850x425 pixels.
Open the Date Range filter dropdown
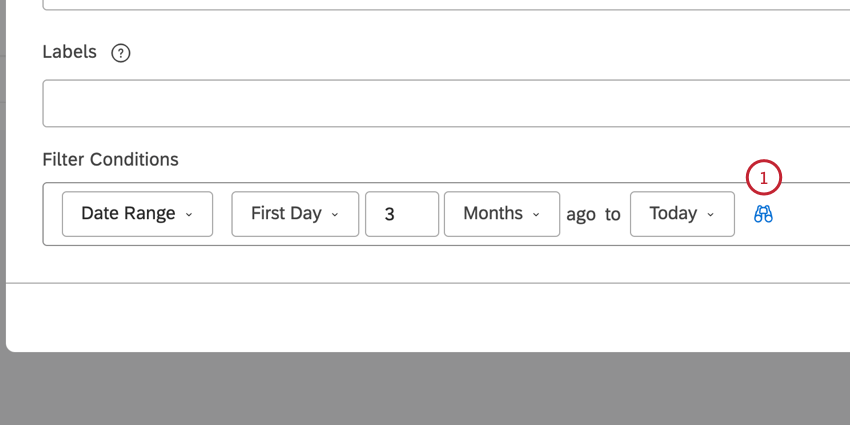point(137,214)
